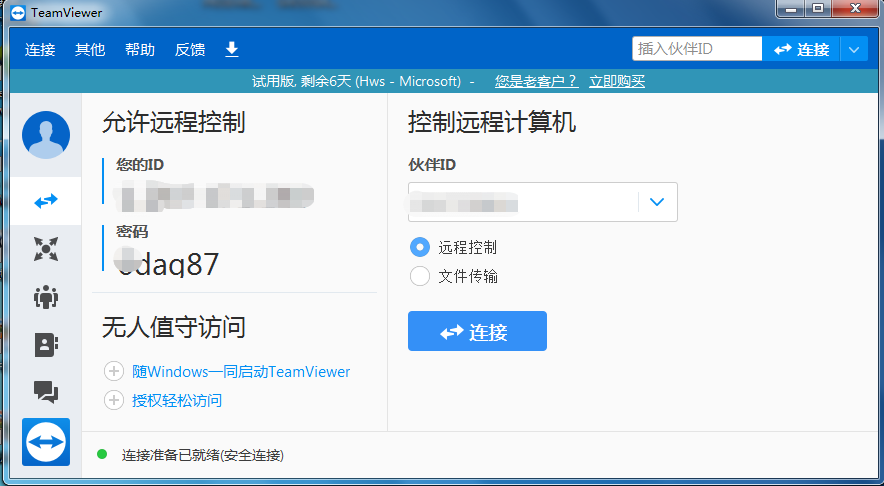The width and height of the screenshot is (884, 486).
Task: Maximize the TeamViewer window
Action: (x=819, y=8)
